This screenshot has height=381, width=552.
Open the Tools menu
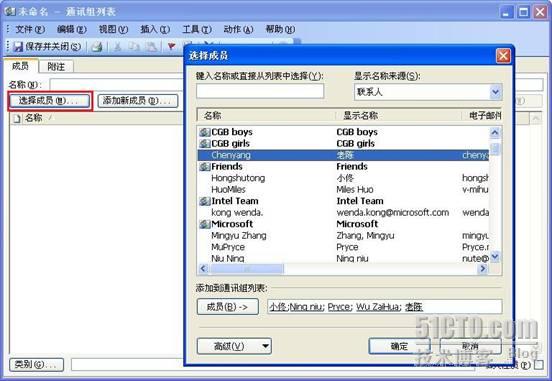tap(196, 29)
